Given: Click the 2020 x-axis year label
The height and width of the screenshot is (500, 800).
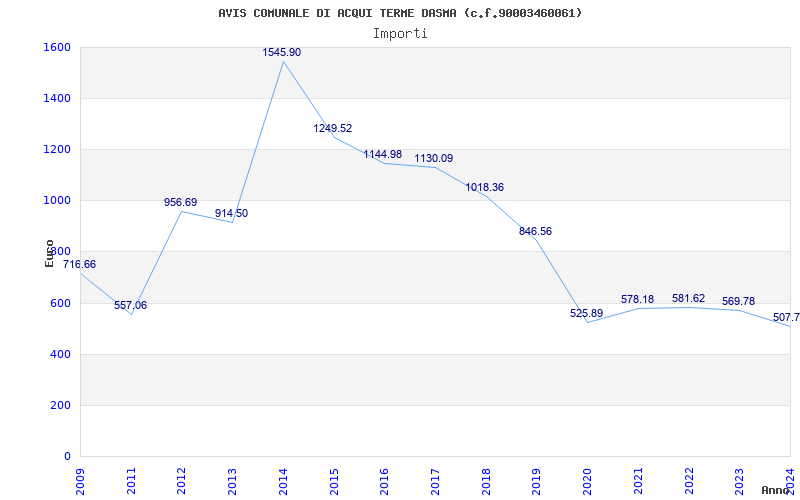Looking at the screenshot, I should (x=587, y=481).
